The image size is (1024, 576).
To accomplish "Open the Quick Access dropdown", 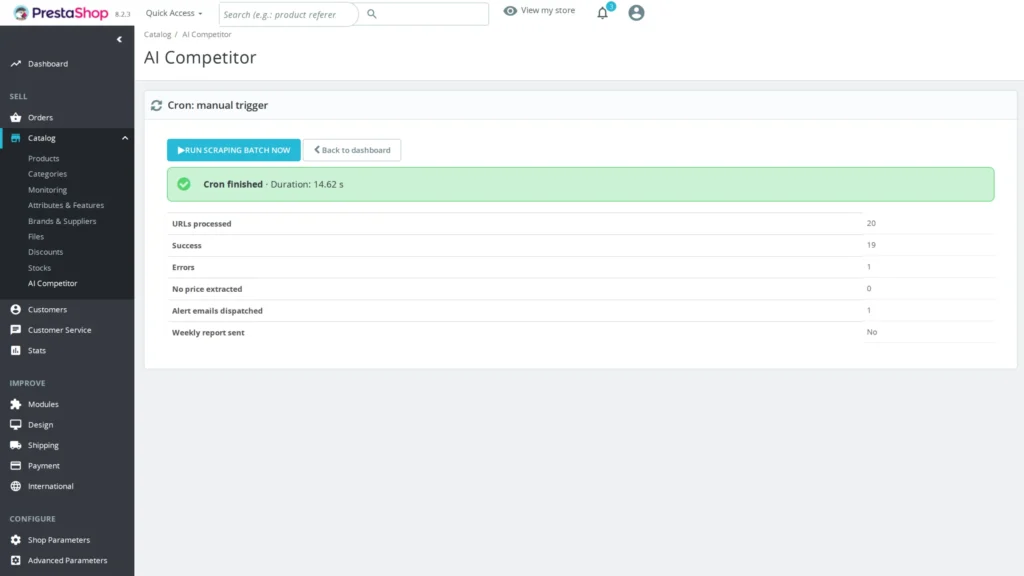I will point(174,13).
